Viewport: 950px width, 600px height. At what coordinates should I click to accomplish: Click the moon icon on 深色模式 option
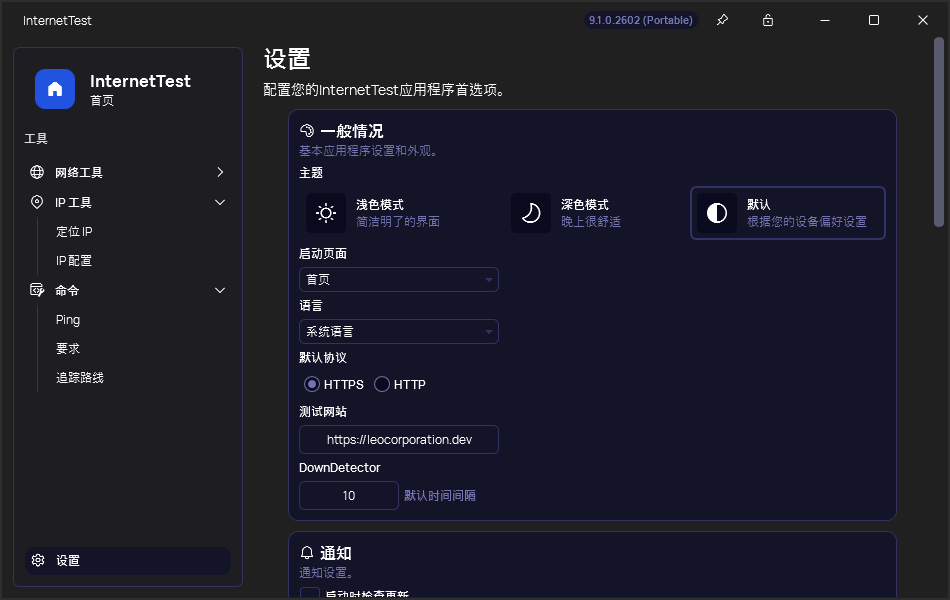tap(531, 213)
